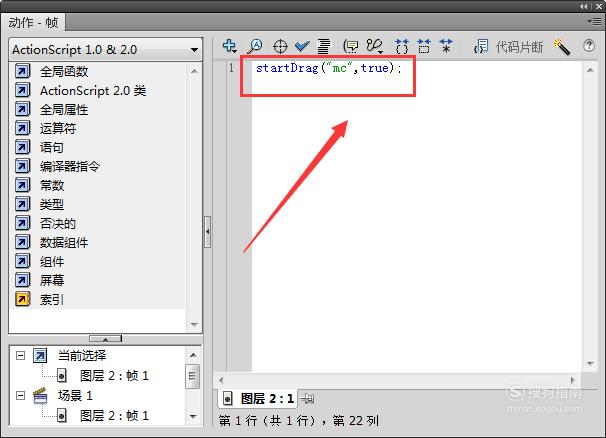Click the 动作 - 帧 panel tab
Viewport: 606px width, 438px height.
pos(33,22)
